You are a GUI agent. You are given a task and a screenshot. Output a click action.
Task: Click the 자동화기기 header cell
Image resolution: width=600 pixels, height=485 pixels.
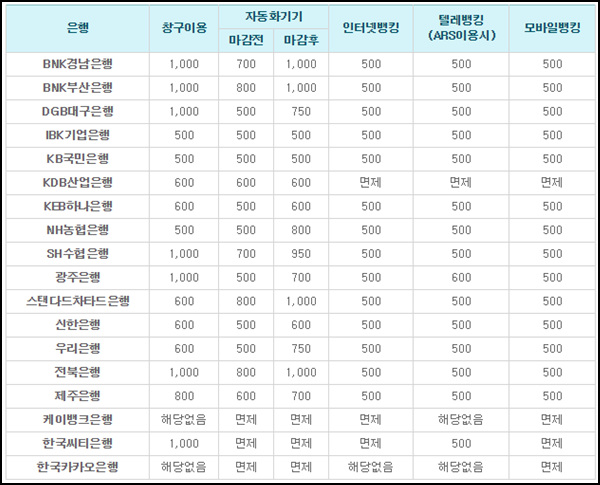(274, 16)
